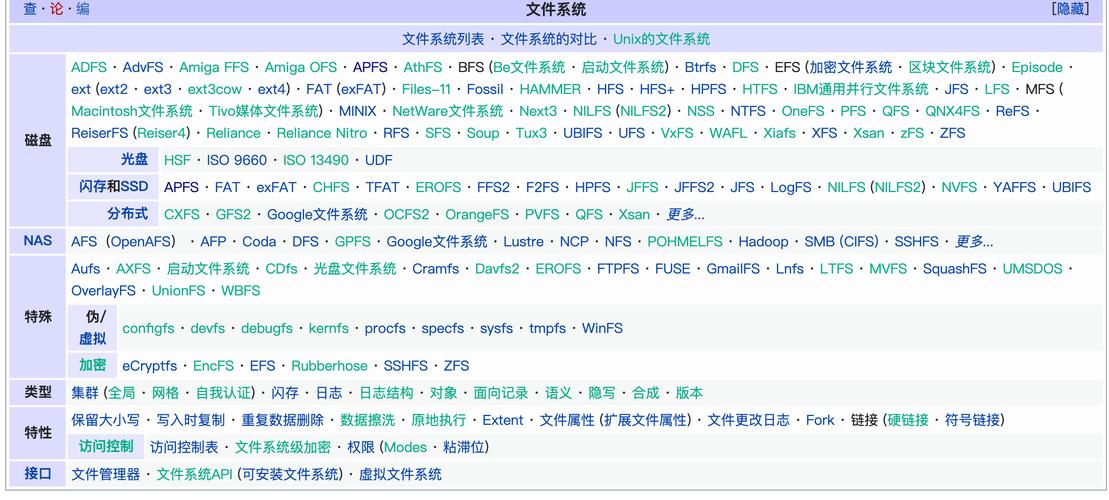Open the IBM通用并行文件系统 link
1109x500 pixels.
pos(861,89)
